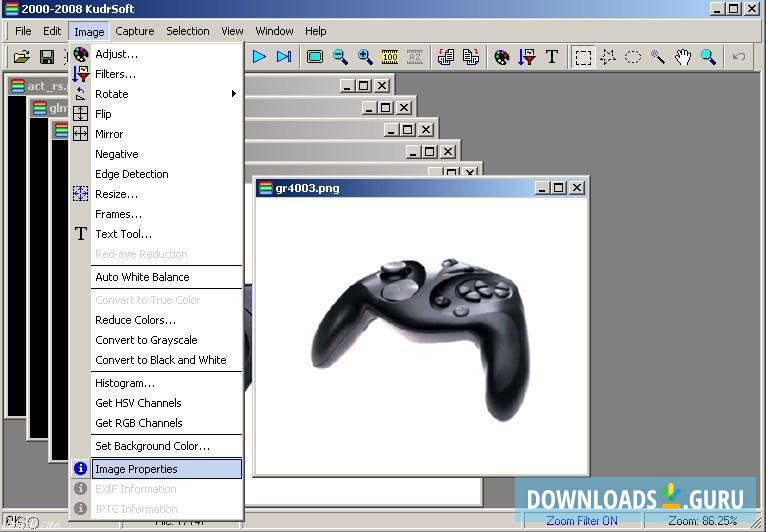Screen dimensions: 766x532
Task: Click the Open file folder icon
Action: (x=21, y=57)
